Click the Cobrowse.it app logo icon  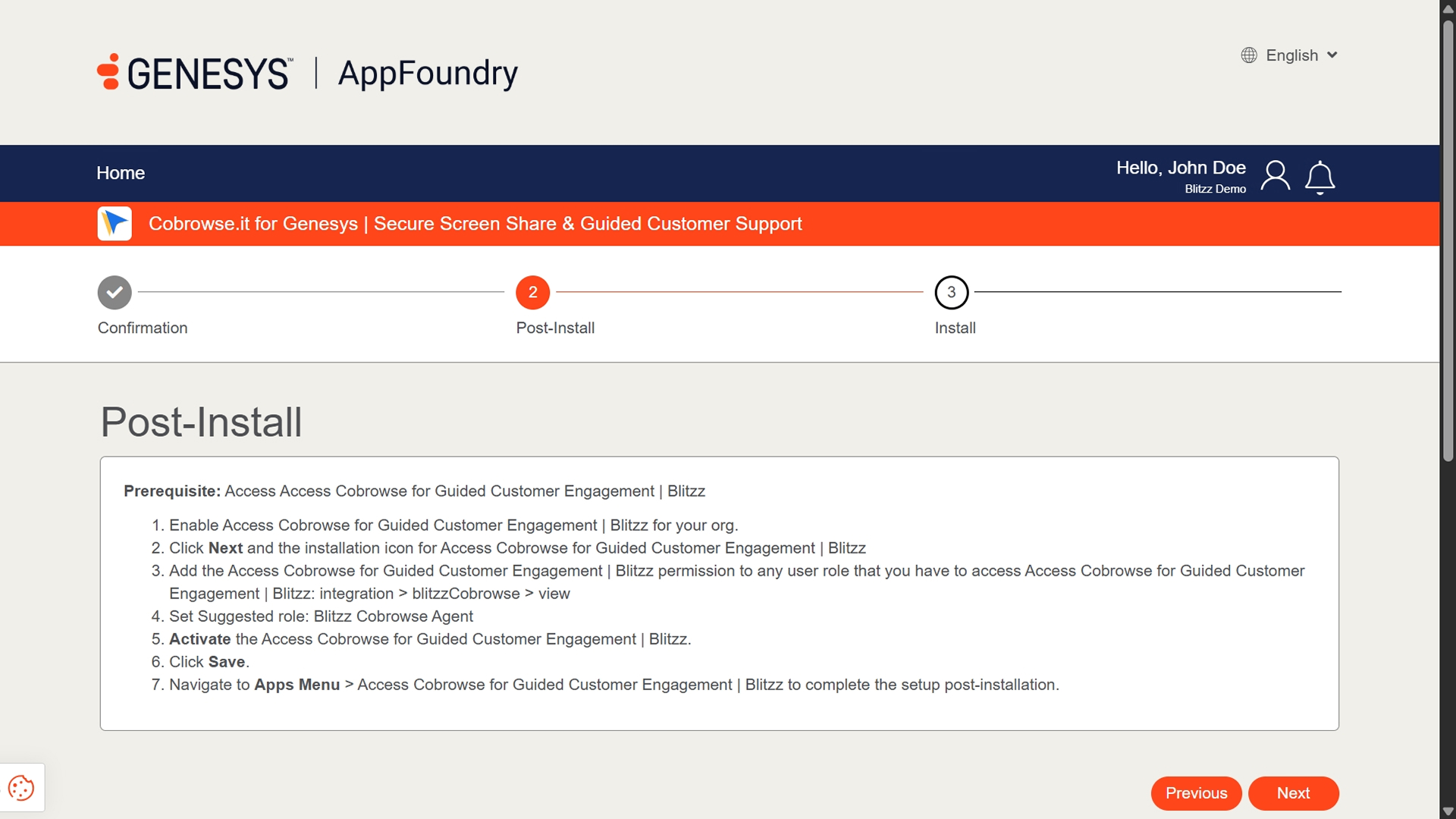[x=115, y=224]
